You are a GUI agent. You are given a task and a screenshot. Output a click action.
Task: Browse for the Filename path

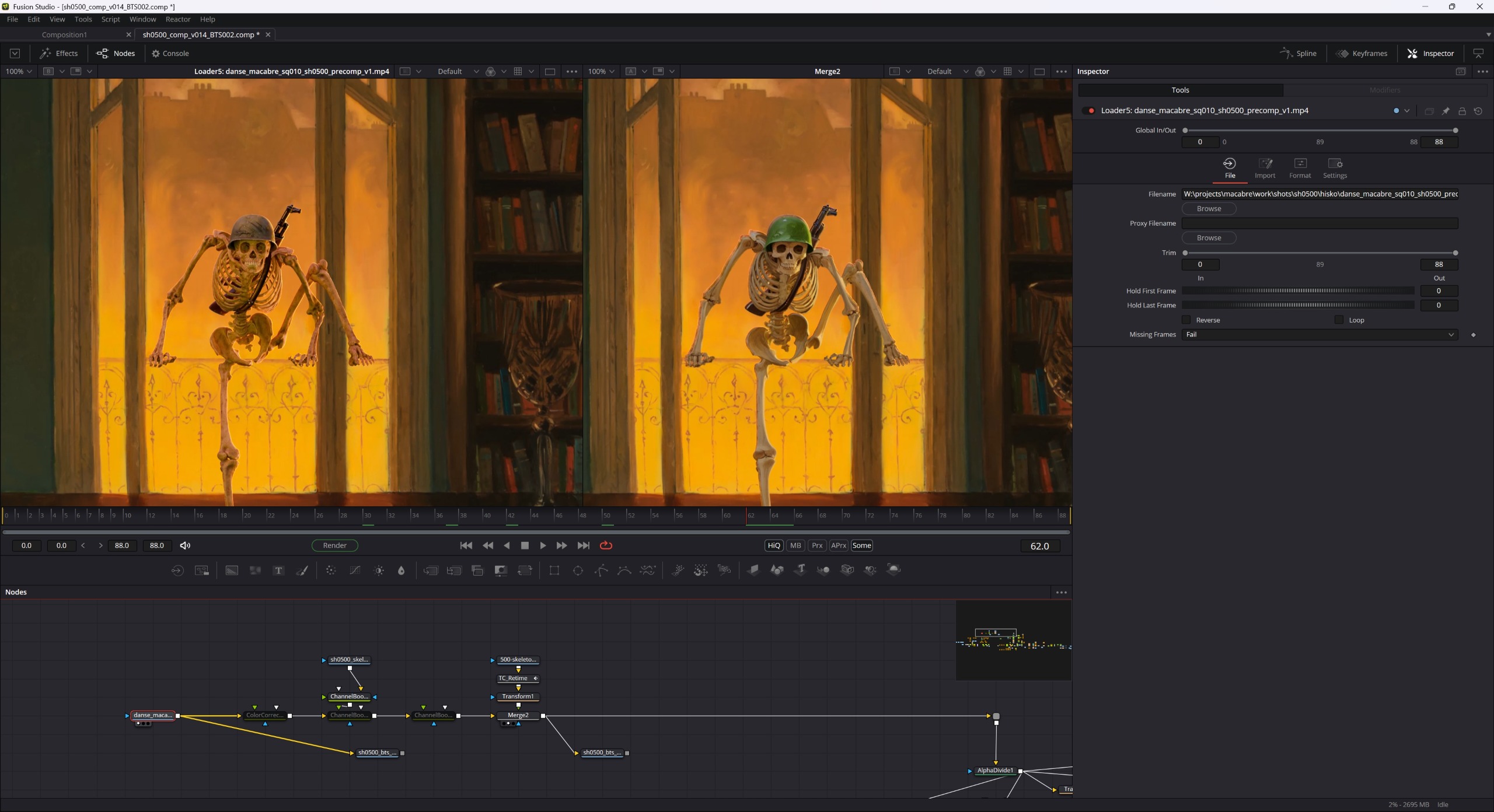(1209, 209)
